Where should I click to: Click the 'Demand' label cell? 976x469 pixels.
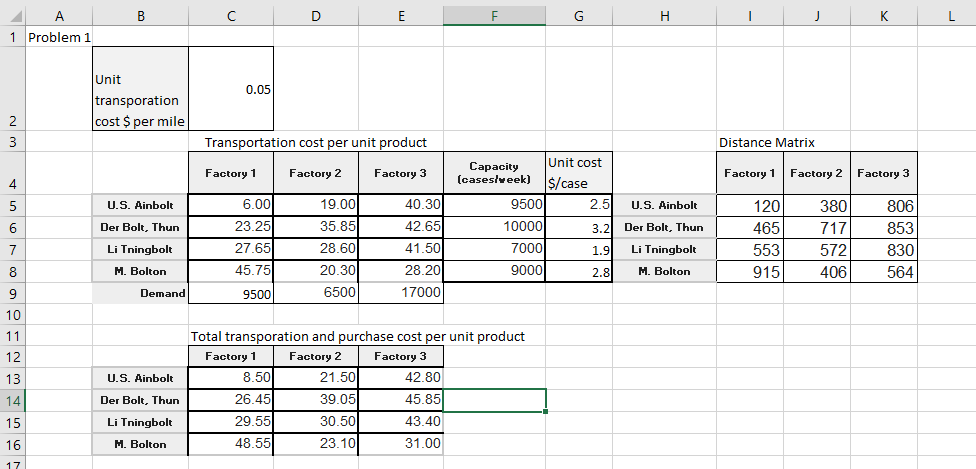(140, 293)
